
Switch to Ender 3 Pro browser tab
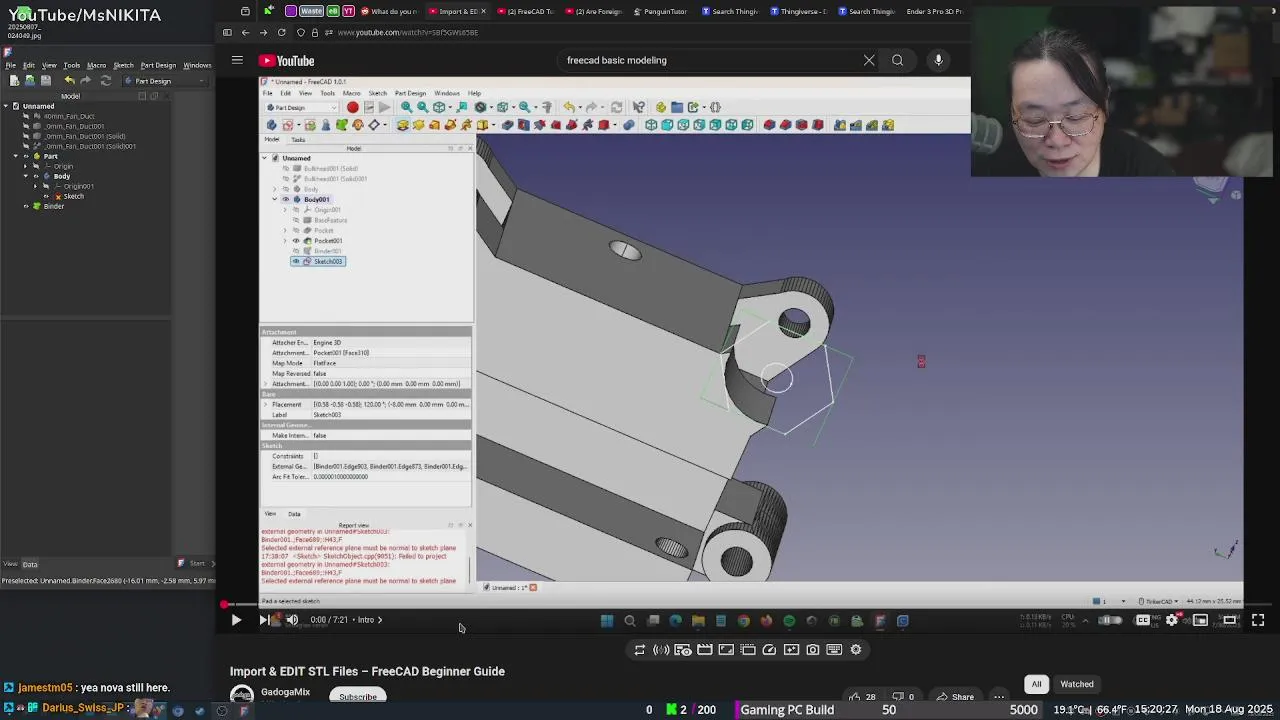(933, 11)
